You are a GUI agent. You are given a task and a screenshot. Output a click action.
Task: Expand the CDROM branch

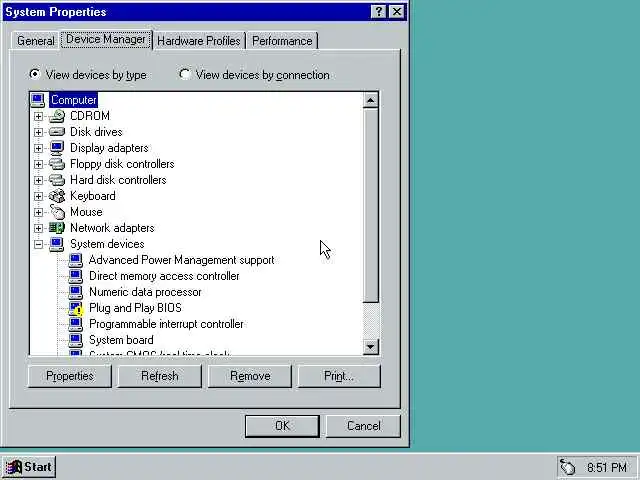coord(38,116)
